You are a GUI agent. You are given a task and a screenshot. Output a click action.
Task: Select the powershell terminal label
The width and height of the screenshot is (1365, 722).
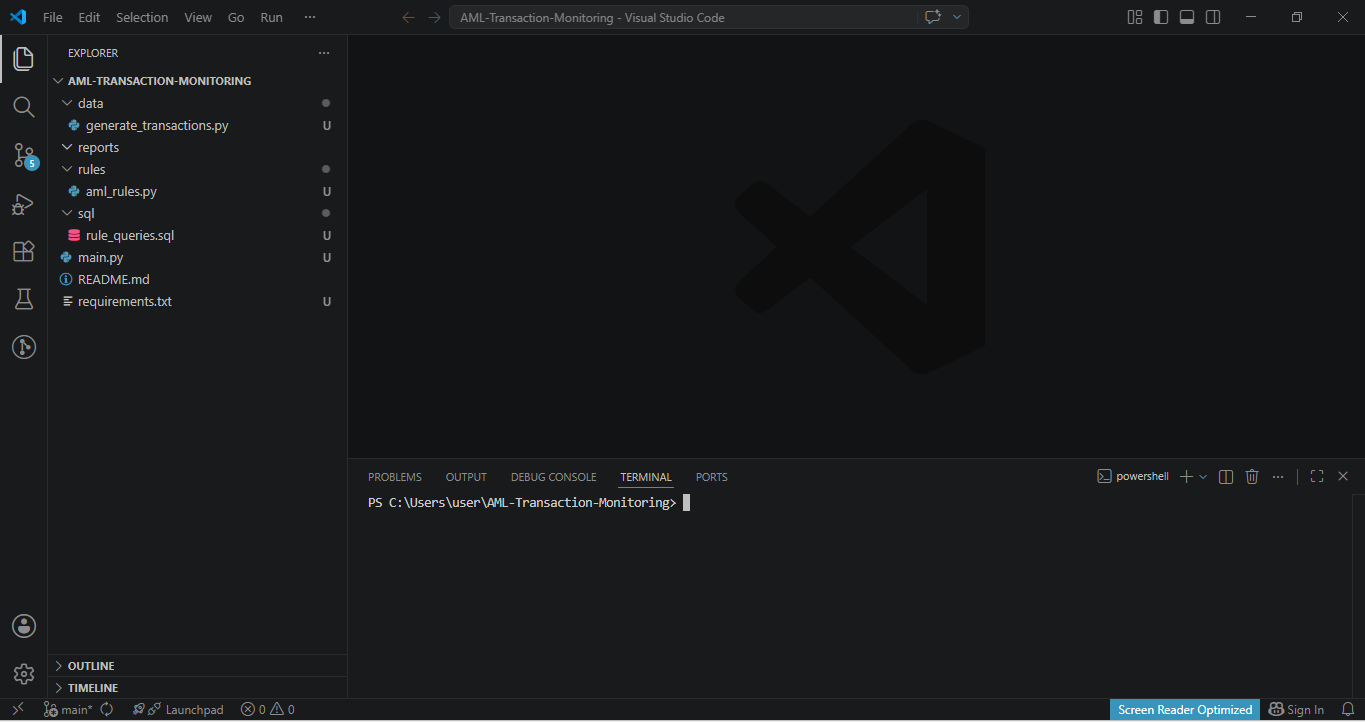pyautogui.click(x=1133, y=477)
